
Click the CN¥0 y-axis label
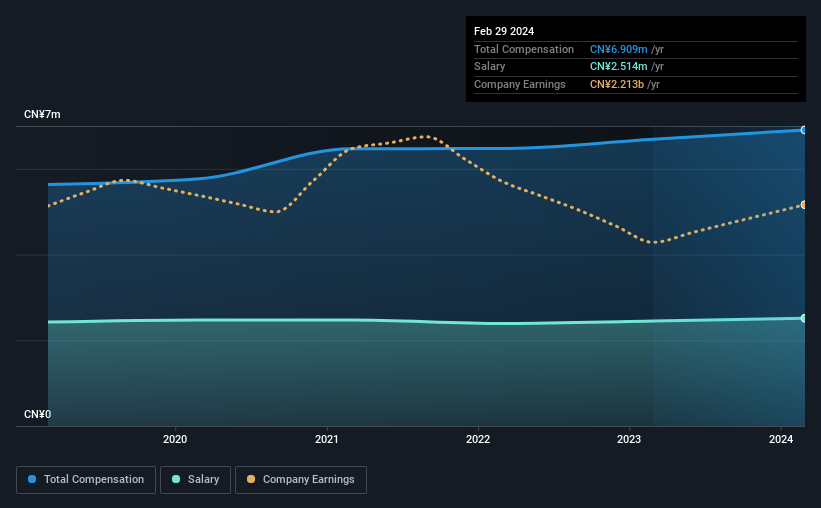coord(38,414)
